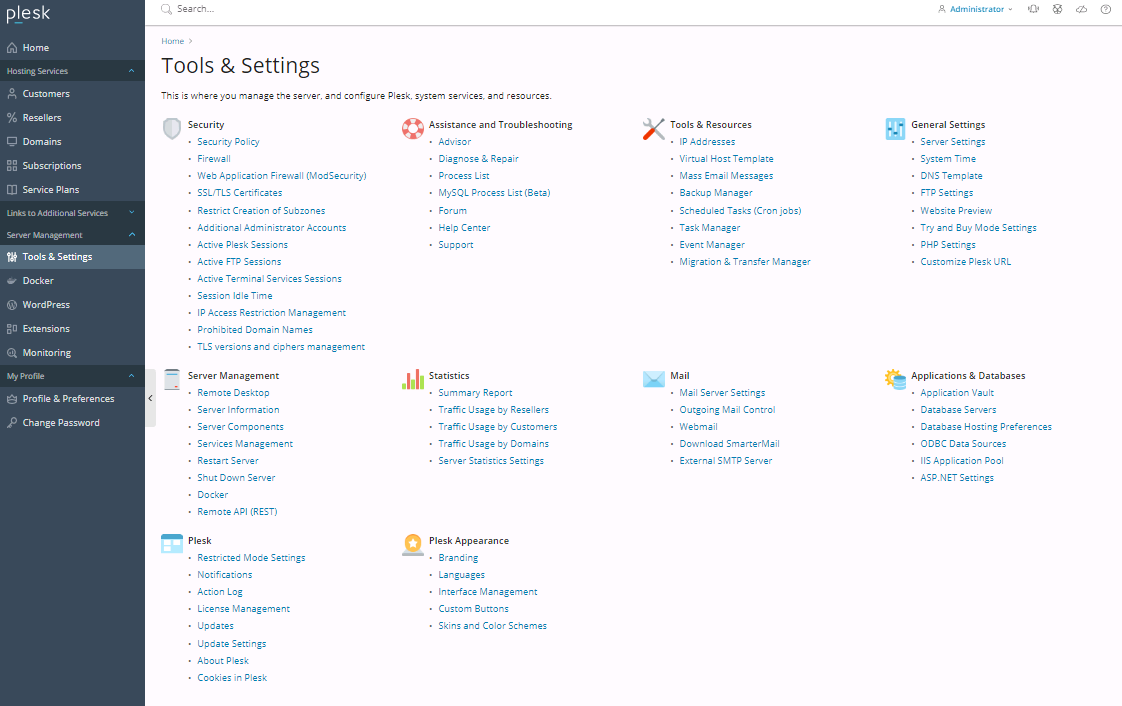This screenshot has height=706, width=1122.
Task: Click the Plesk section panel icon
Action: tap(172, 544)
